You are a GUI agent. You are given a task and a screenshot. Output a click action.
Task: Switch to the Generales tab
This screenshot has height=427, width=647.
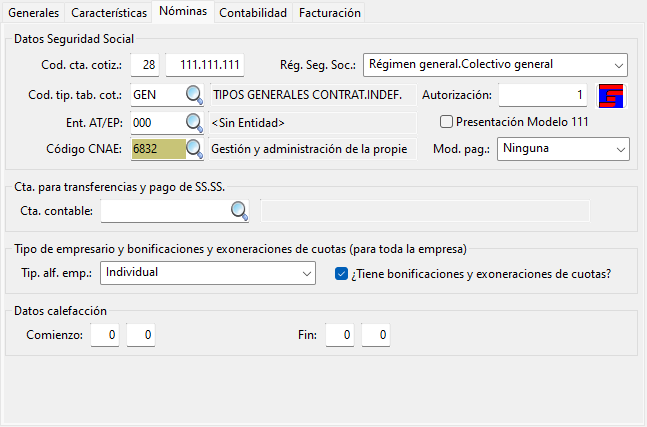[x=33, y=13]
